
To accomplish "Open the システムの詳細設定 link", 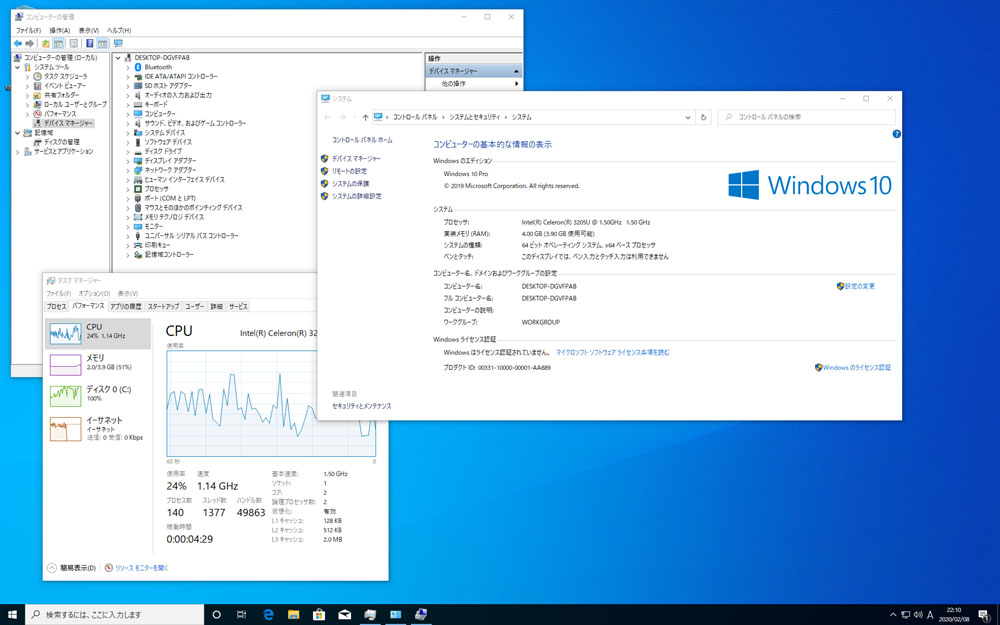I will [357, 196].
